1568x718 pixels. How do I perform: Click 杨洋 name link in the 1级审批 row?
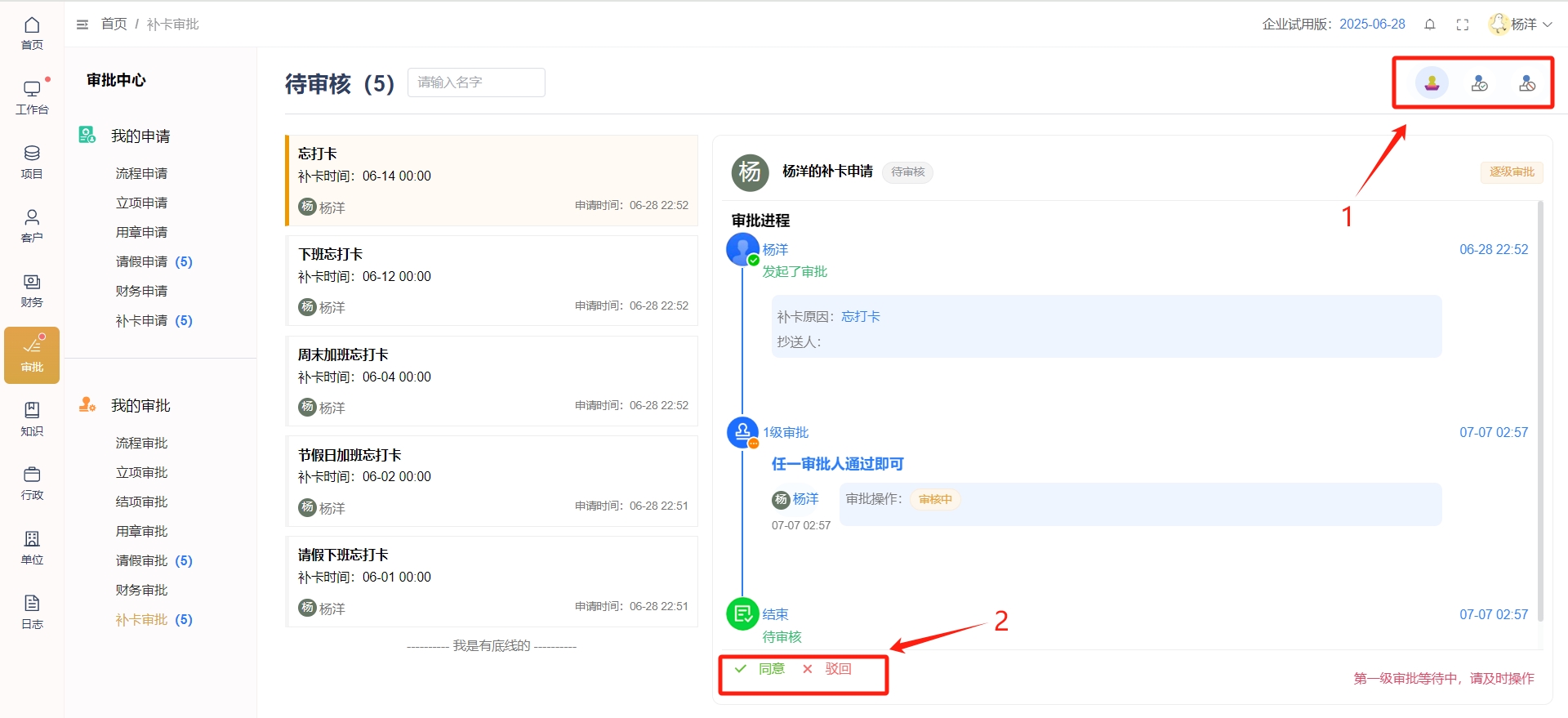(805, 498)
